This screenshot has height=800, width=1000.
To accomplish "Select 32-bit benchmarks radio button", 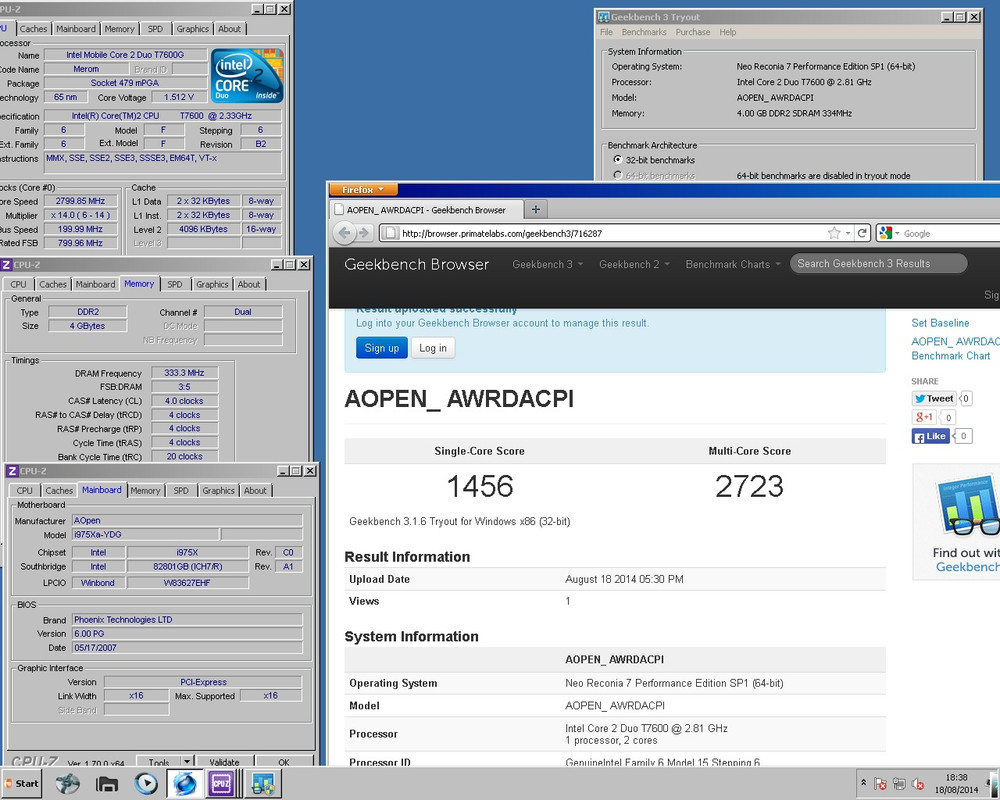I will (x=617, y=159).
